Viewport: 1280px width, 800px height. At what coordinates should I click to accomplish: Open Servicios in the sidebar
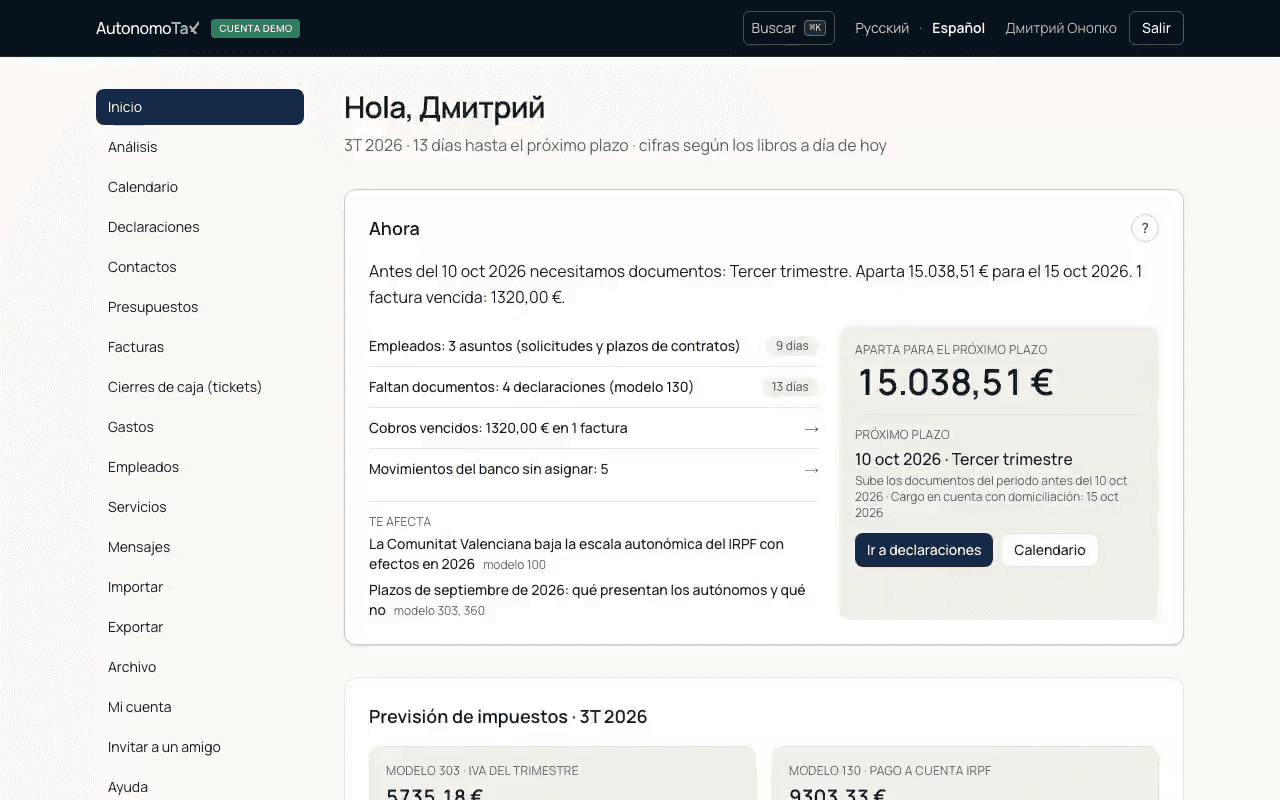point(200,507)
